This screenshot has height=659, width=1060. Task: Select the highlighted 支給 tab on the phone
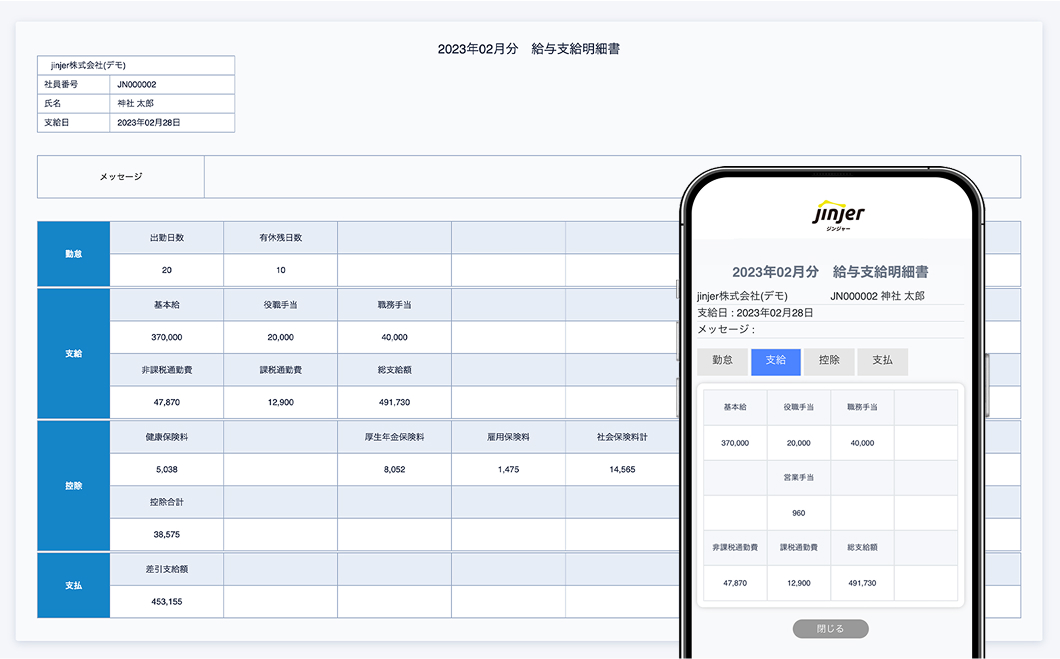click(x=776, y=361)
